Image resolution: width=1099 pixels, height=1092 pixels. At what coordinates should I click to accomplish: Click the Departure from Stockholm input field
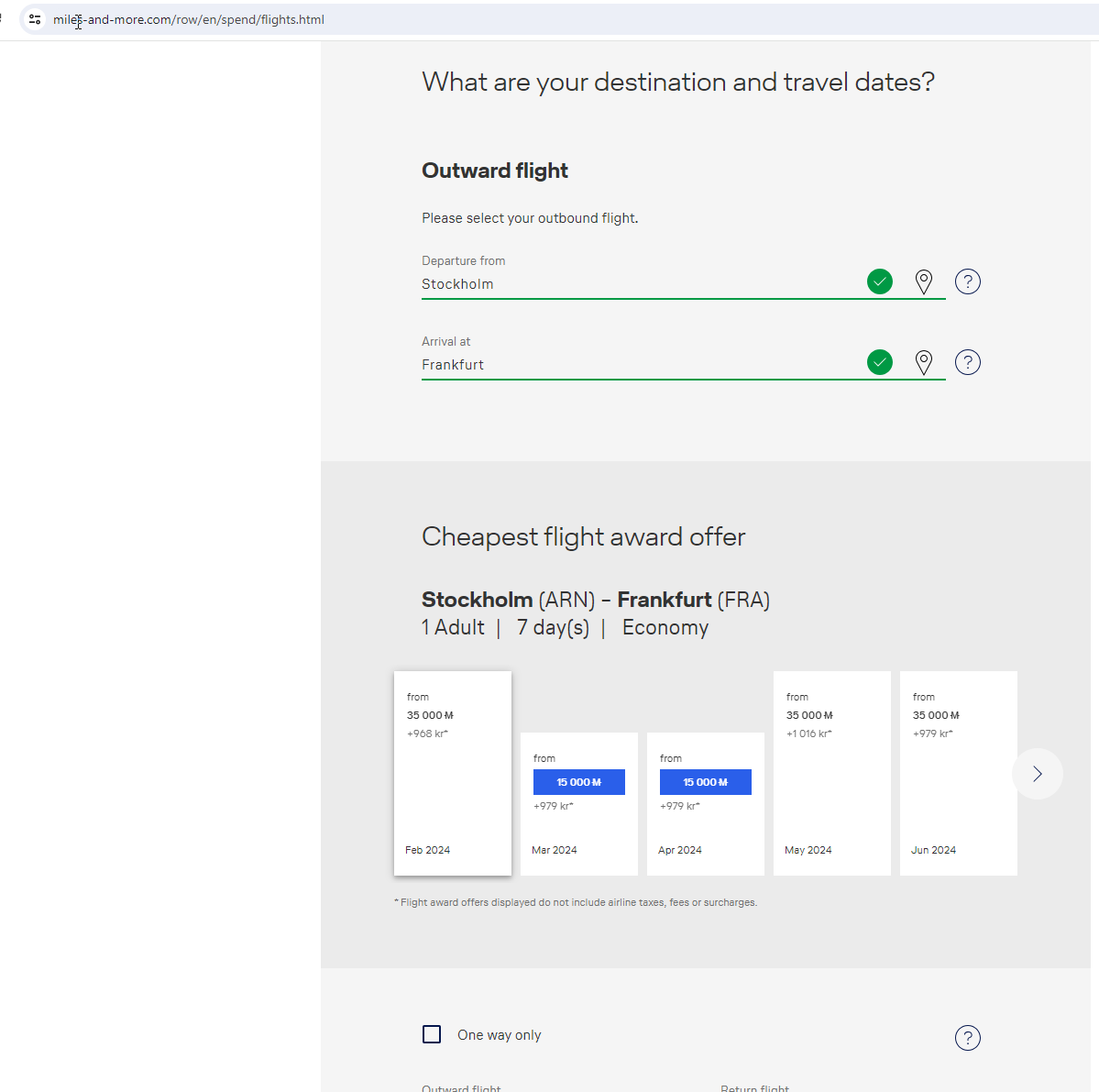(x=632, y=284)
